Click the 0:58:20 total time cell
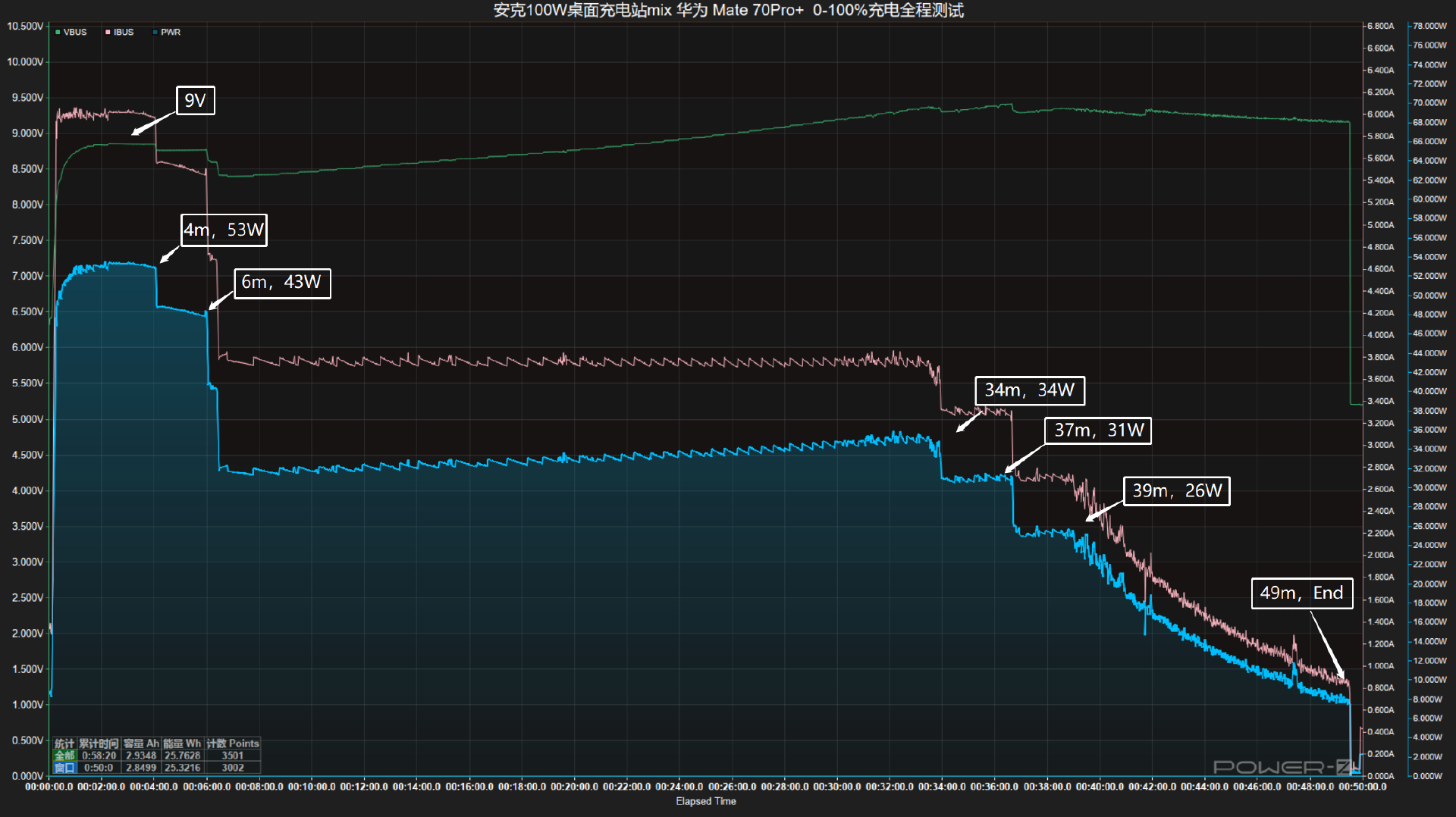The width and height of the screenshot is (1456, 817). (x=99, y=756)
